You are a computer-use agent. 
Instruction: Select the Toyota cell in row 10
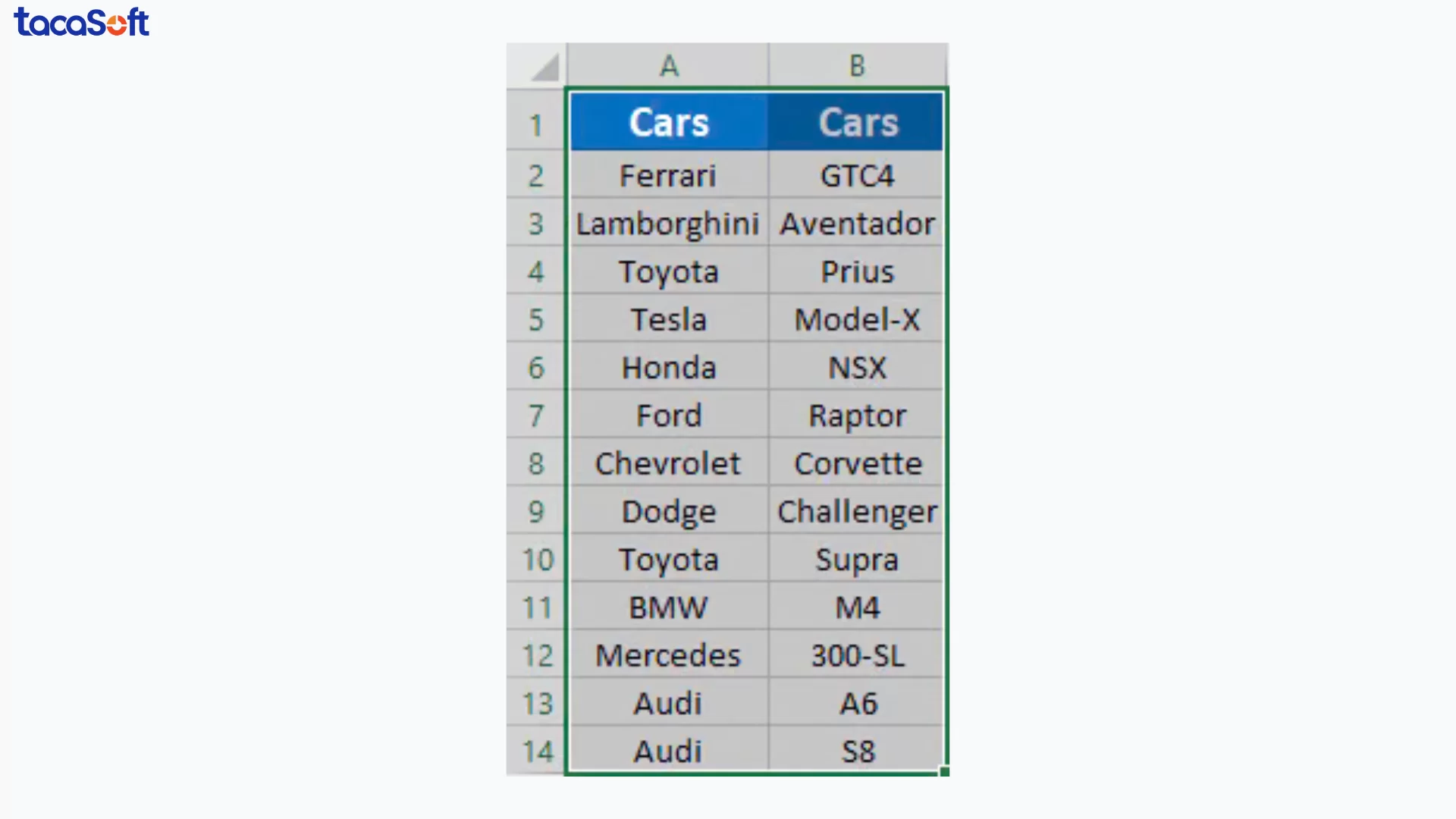pos(669,559)
